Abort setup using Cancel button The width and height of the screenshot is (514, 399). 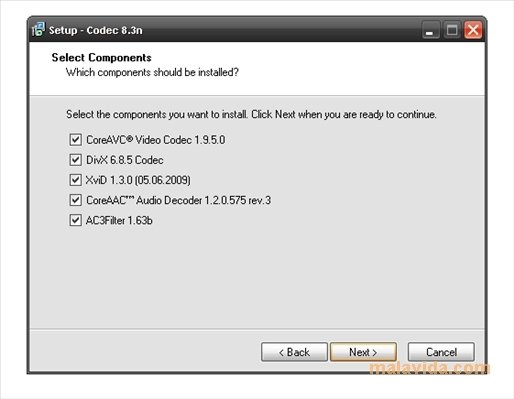441,352
